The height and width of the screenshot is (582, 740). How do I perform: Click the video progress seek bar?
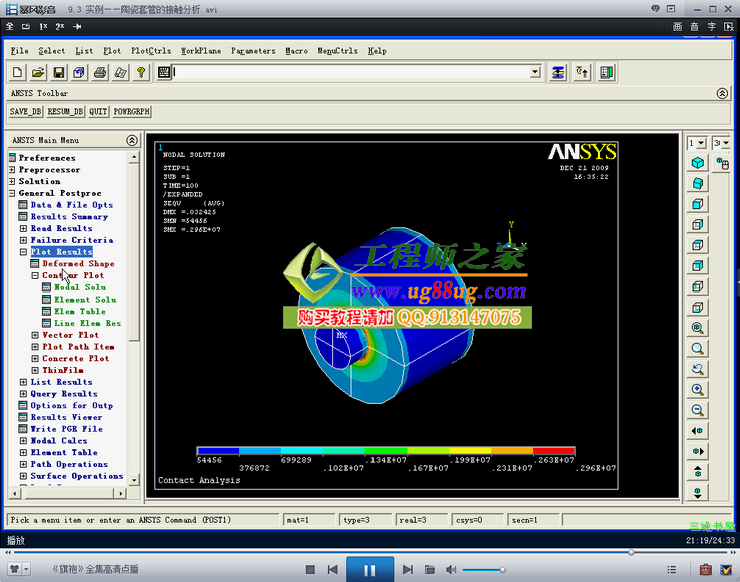click(x=370, y=552)
